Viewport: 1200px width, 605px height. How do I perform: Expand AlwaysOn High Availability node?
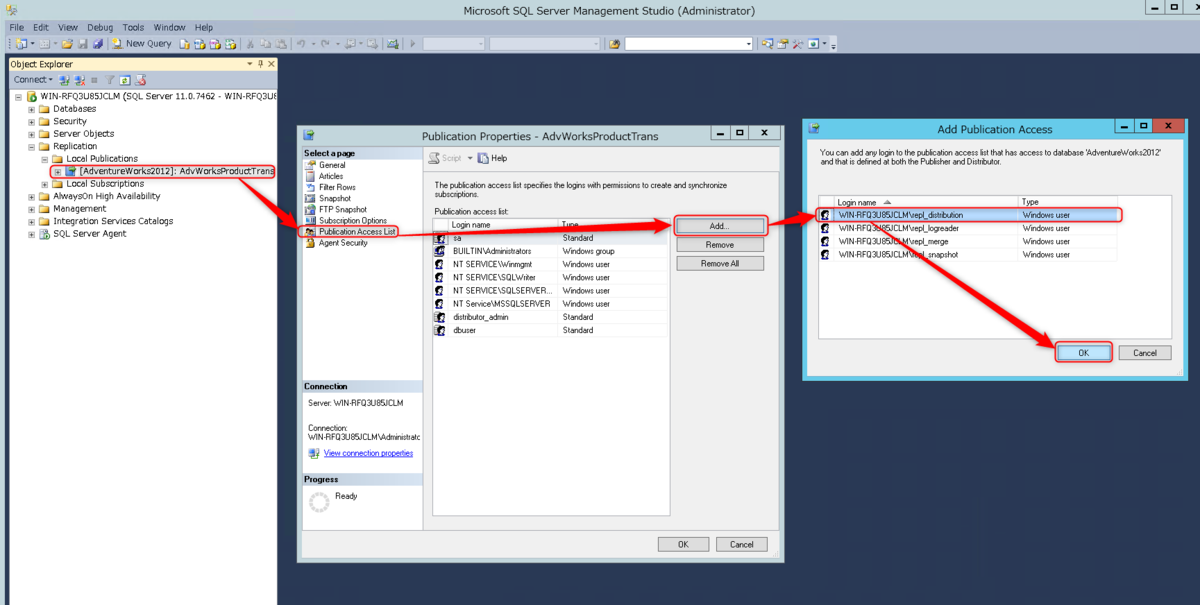tap(31, 197)
